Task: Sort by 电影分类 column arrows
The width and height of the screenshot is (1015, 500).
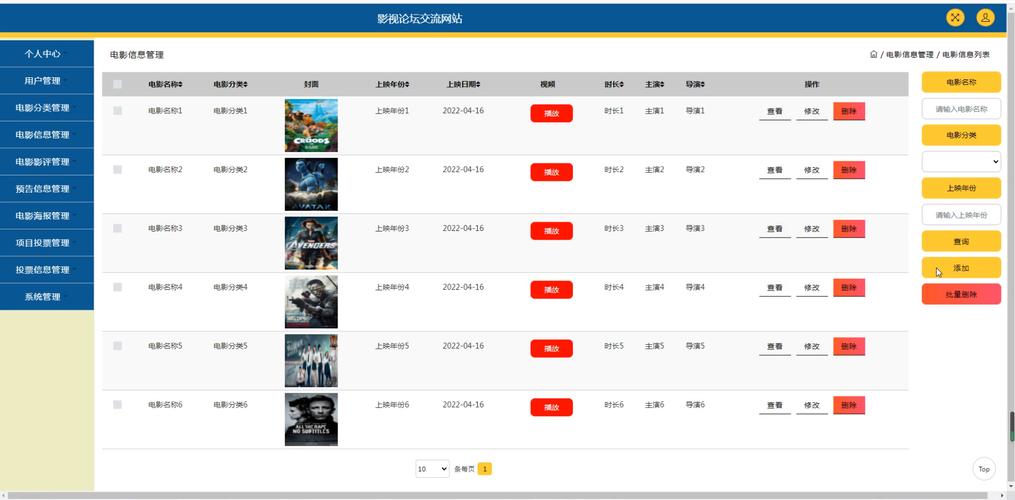Action: pos(246,84)
